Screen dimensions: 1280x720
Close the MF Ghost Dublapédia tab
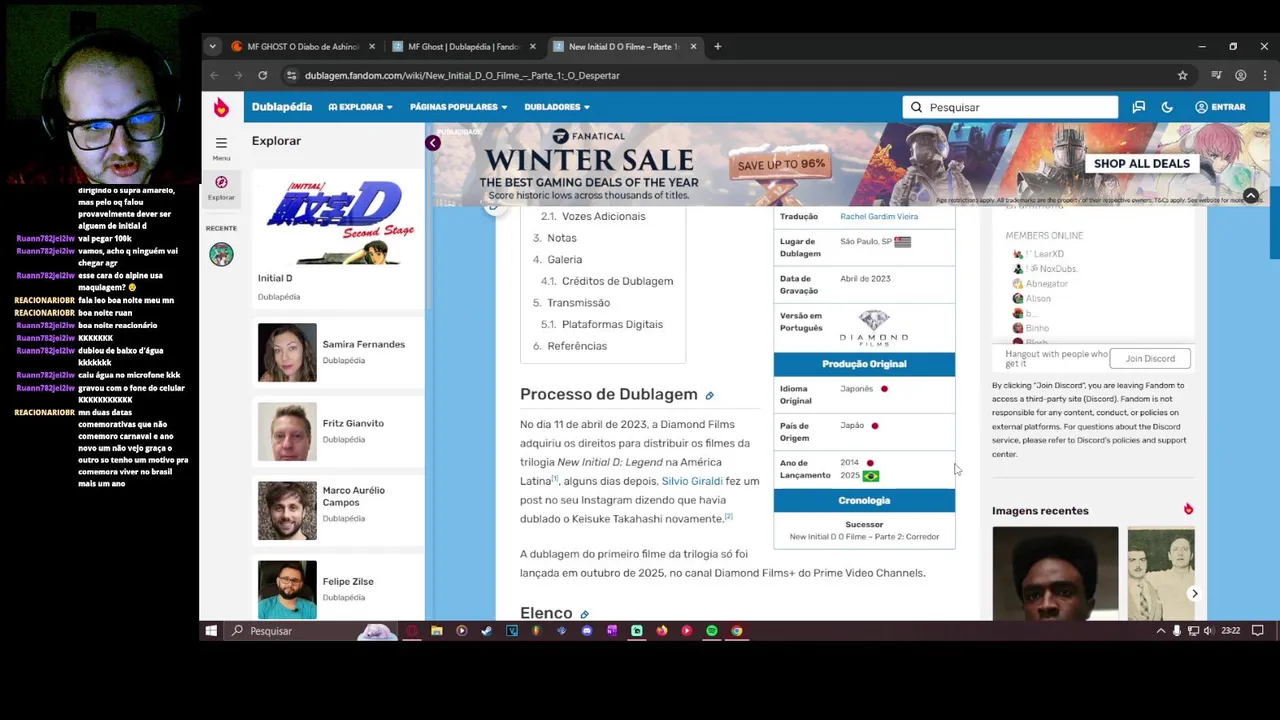tap(533, 46)
